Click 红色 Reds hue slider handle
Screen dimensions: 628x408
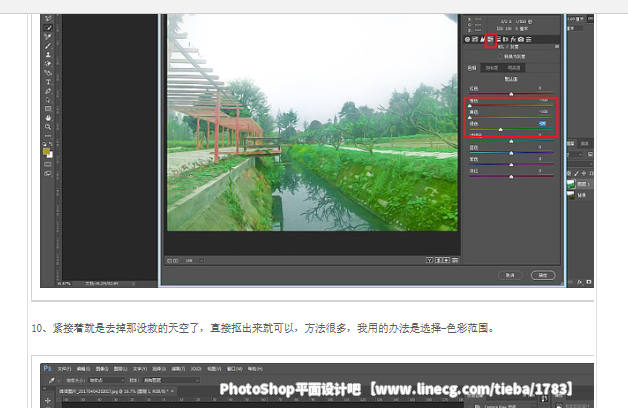tap(511, 94)
